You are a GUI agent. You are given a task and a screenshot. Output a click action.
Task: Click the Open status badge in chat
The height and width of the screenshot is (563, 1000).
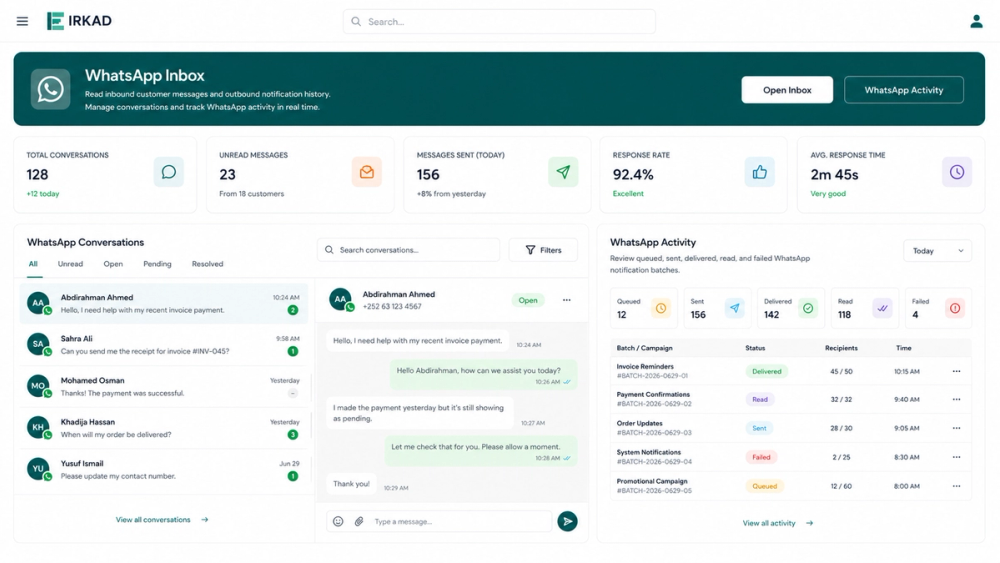(x=527, y=300)
